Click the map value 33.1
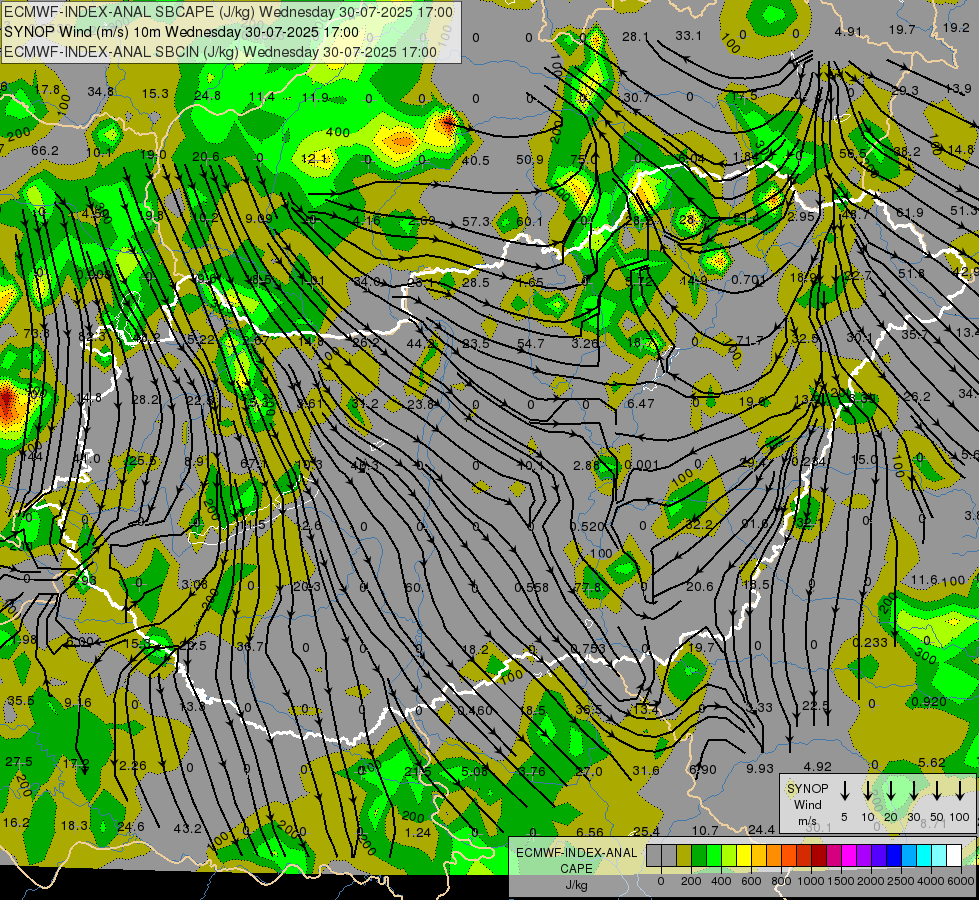Image resolution: width=979 pixels, height=900 pixels. click(x=688, y=36)
